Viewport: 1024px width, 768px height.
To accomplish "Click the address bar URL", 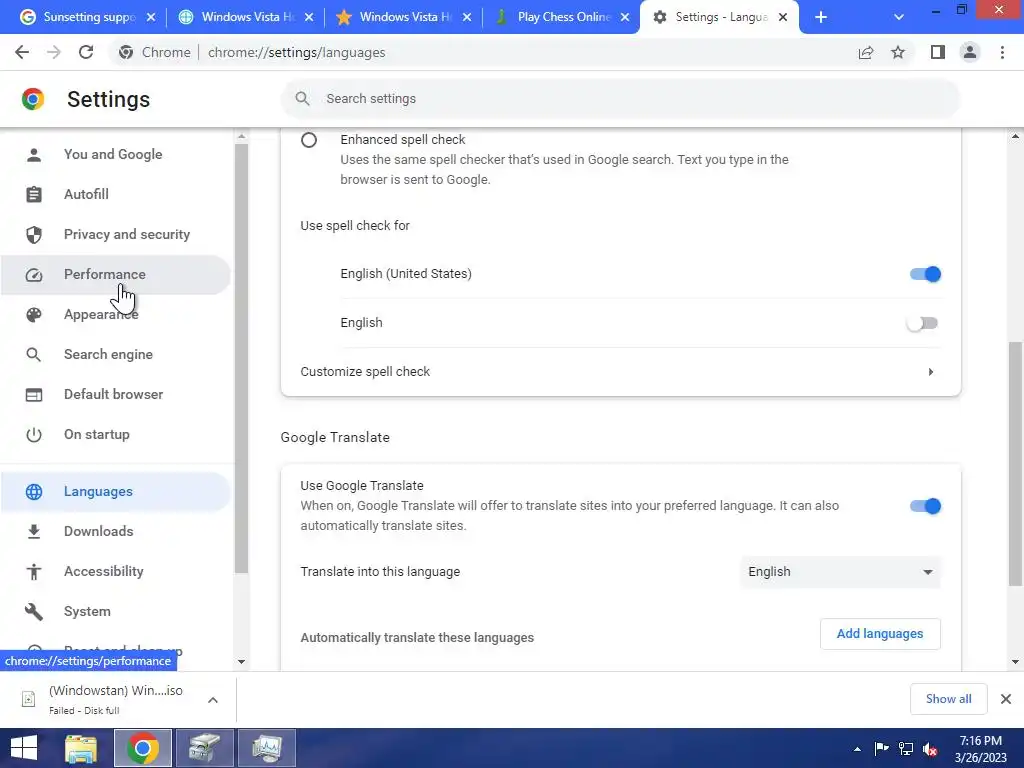I will pos(296,52).
